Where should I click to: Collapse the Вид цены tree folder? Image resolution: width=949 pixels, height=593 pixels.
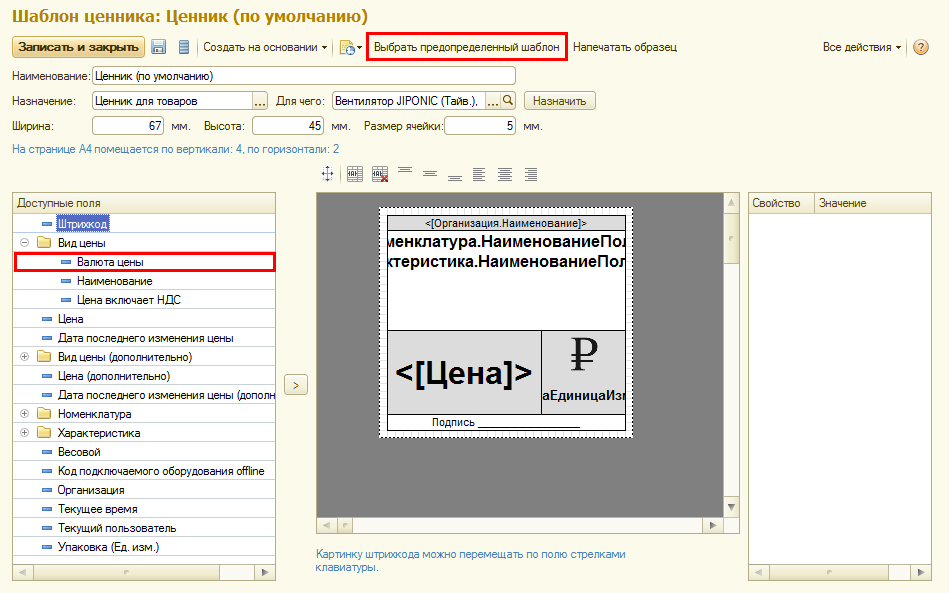(x=24, y=243)
